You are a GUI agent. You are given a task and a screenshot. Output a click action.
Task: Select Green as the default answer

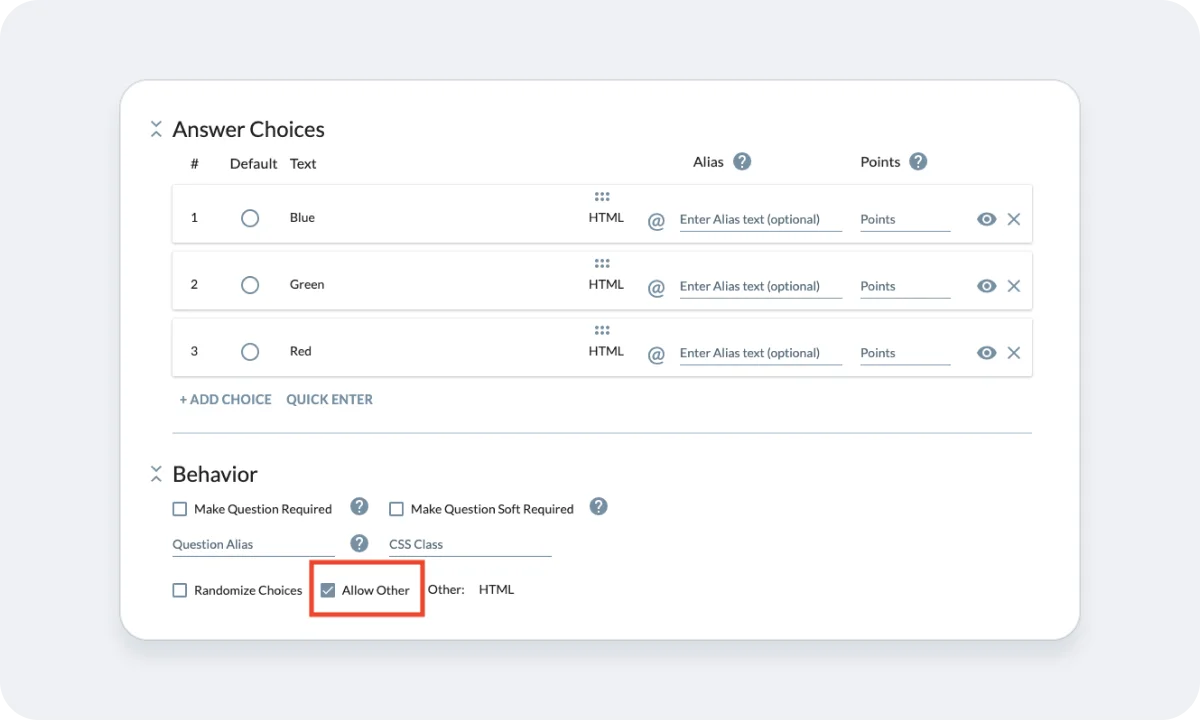point(250,283)
